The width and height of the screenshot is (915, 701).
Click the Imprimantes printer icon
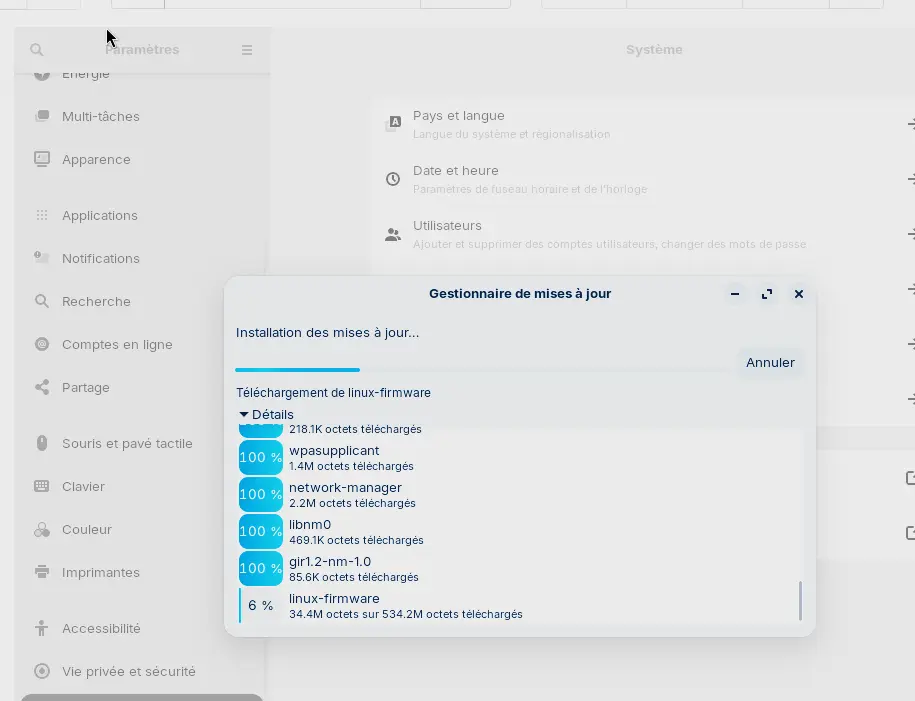pos(42,572)
